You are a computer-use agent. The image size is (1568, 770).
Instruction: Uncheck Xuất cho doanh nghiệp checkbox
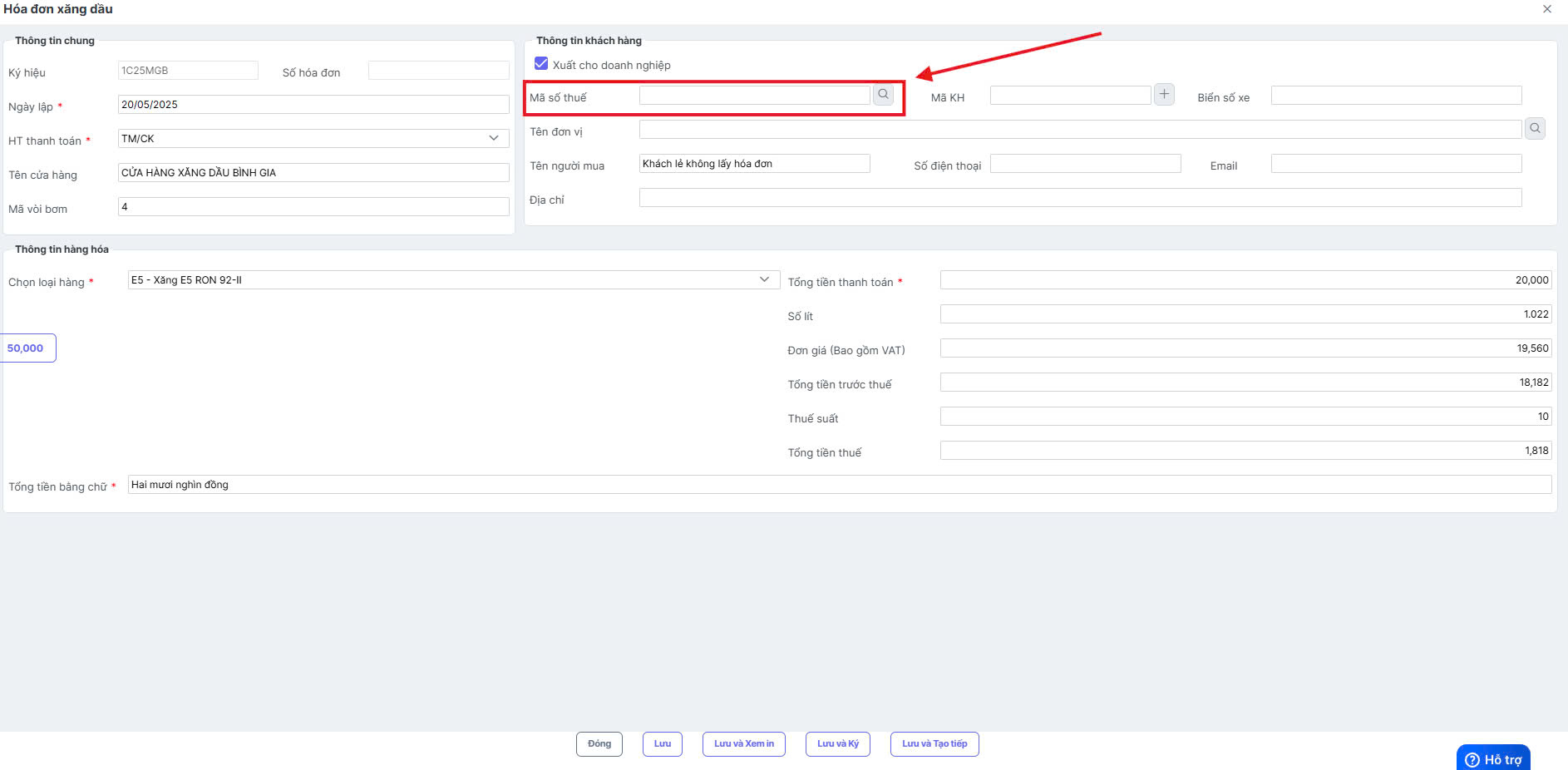pos(541,64)
